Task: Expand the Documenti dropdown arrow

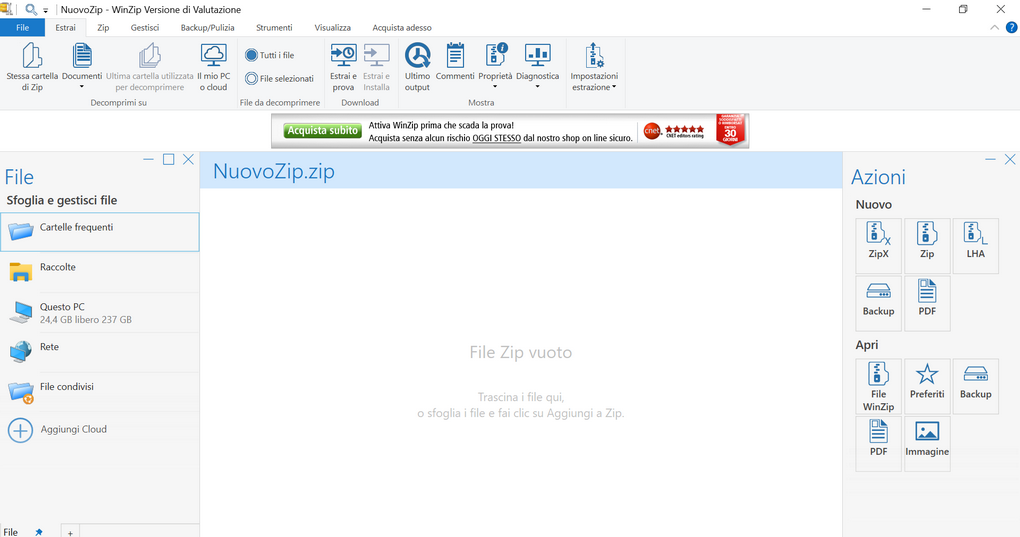Action: [82, 86]
